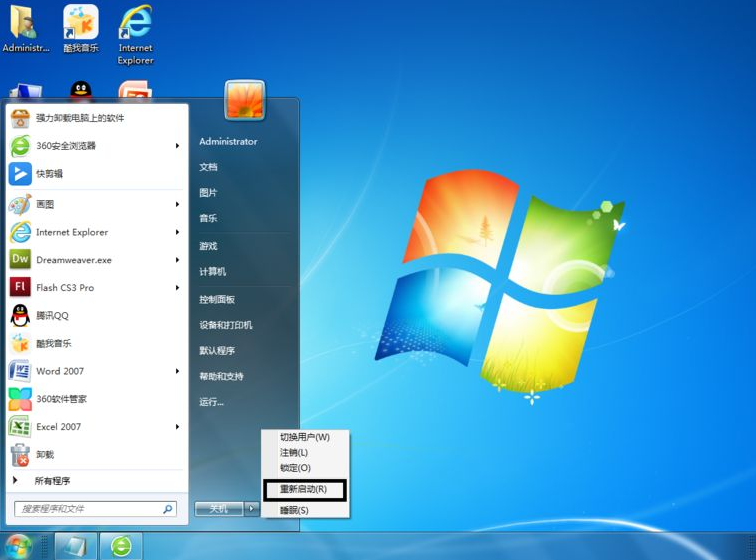Select 睡眠(S) in the power menu

[294, 510]
